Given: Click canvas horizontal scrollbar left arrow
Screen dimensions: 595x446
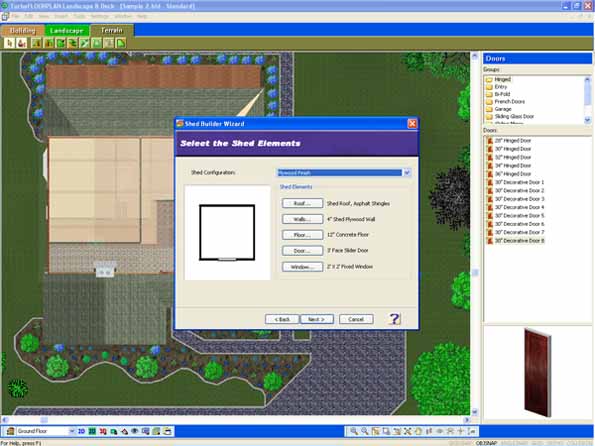Looking at the screenshot, I should [x=5, y=419].
